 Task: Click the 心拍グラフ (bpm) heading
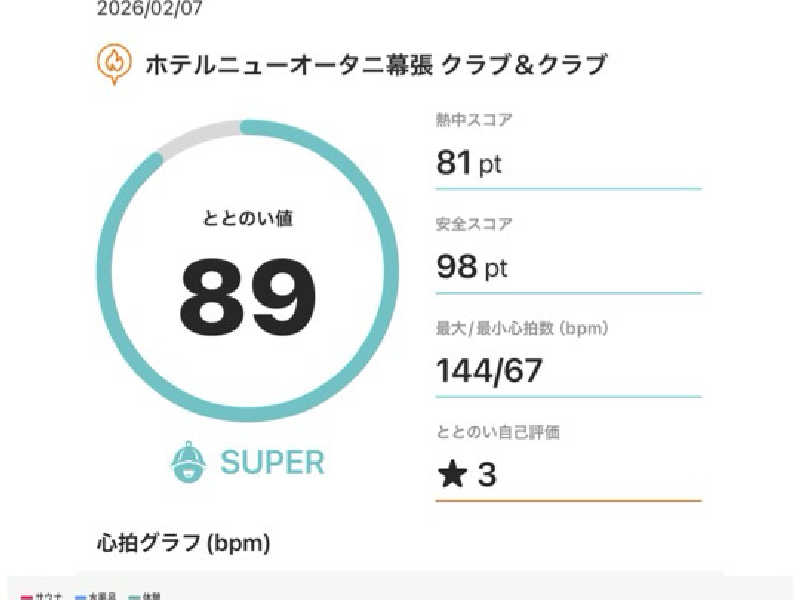pyautogui.click(x=182, y=544)
